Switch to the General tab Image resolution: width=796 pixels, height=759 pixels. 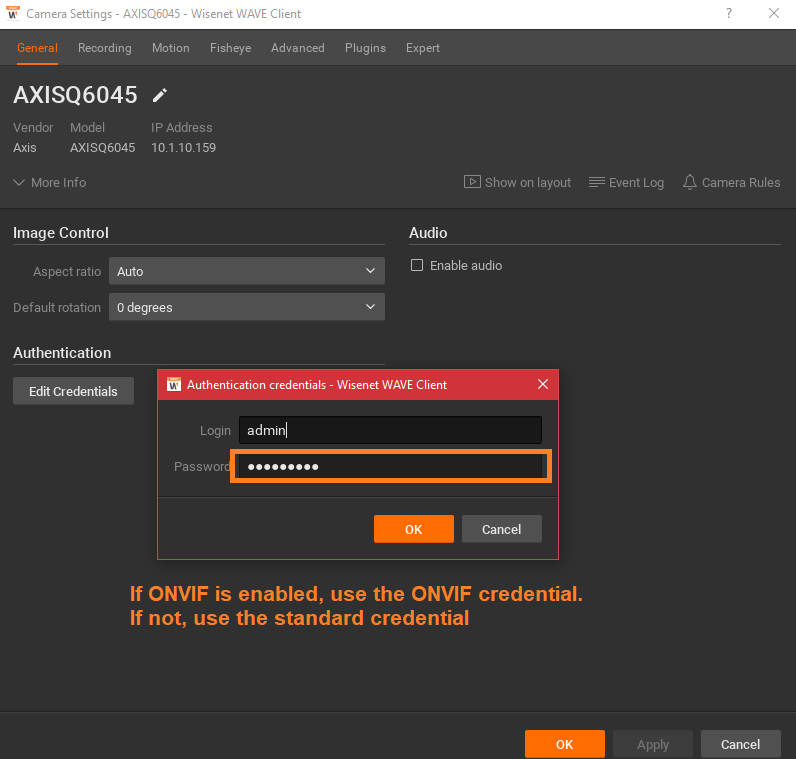(x=37, y=48)
